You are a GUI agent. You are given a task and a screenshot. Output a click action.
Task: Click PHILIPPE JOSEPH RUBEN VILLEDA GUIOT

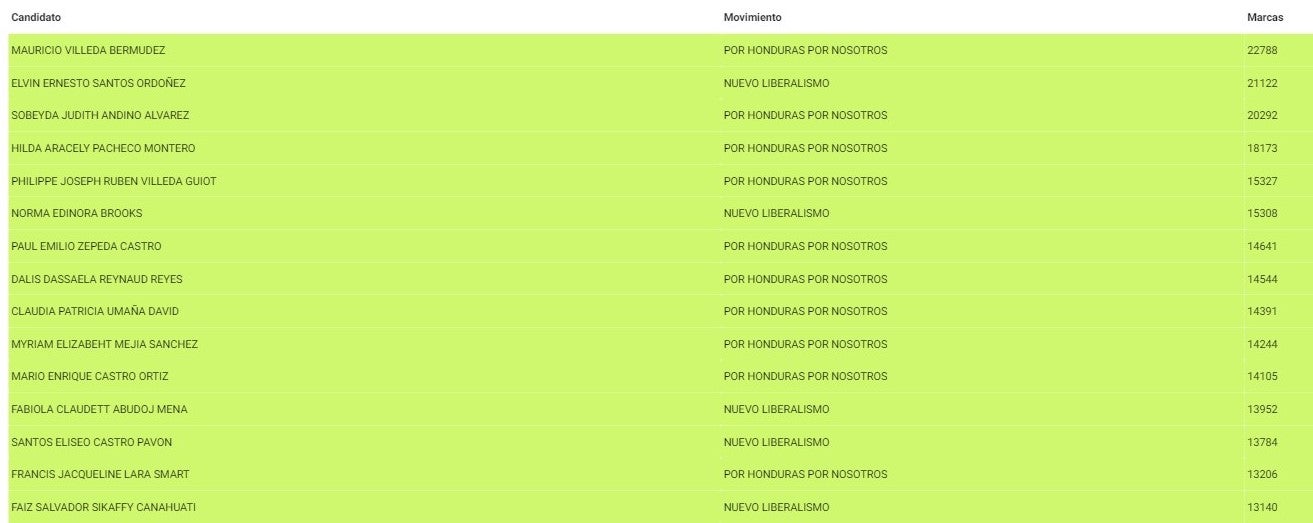coord(114,181)
